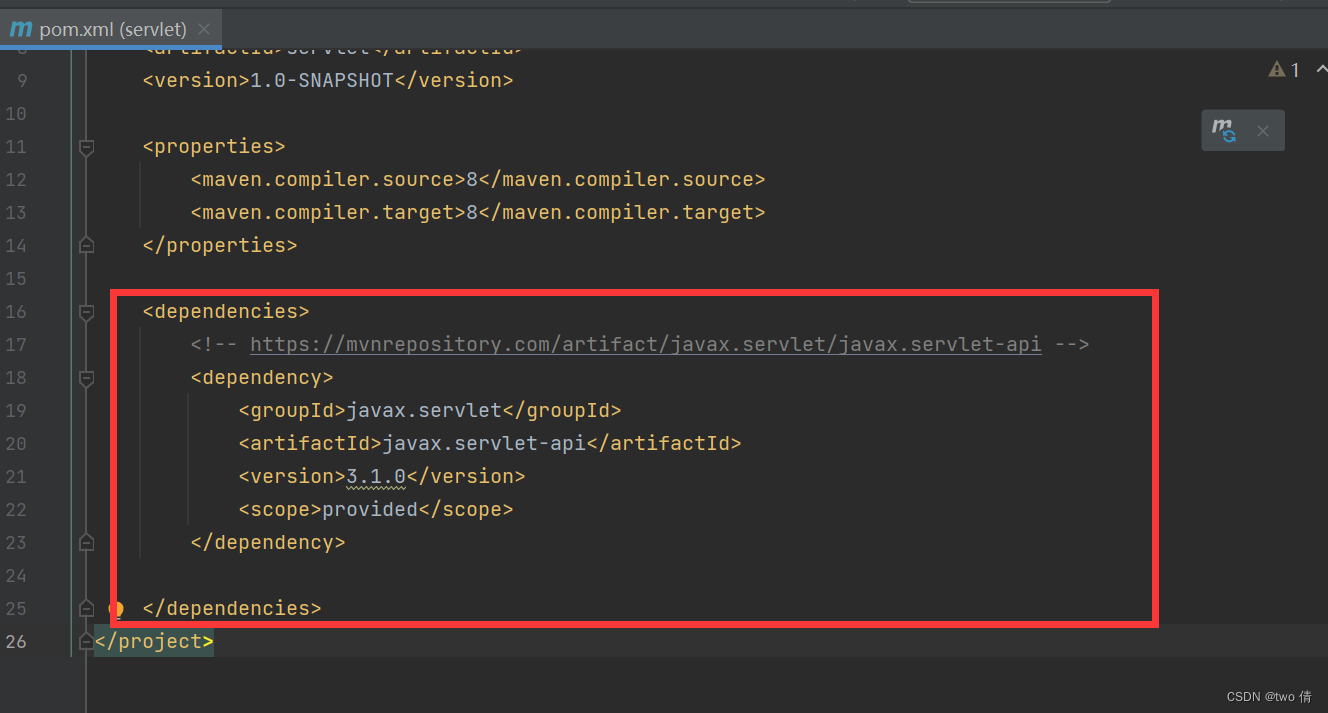Click the orange marker beside line 25

tap(114, 608)
